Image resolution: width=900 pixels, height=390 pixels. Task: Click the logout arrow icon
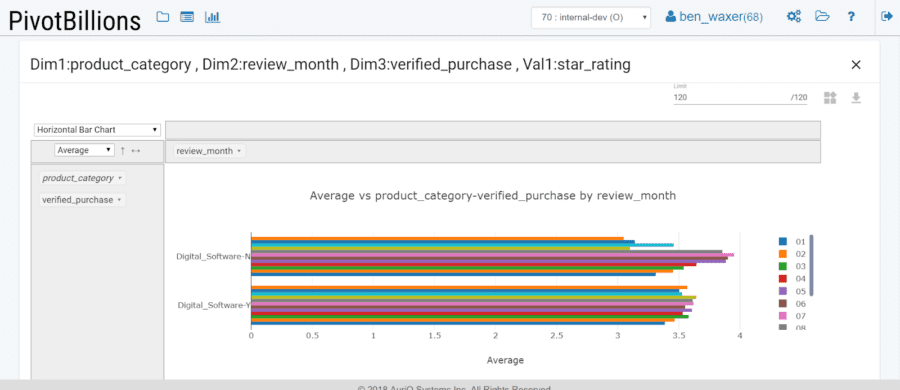pyautogui.click(x=887, y=17)
